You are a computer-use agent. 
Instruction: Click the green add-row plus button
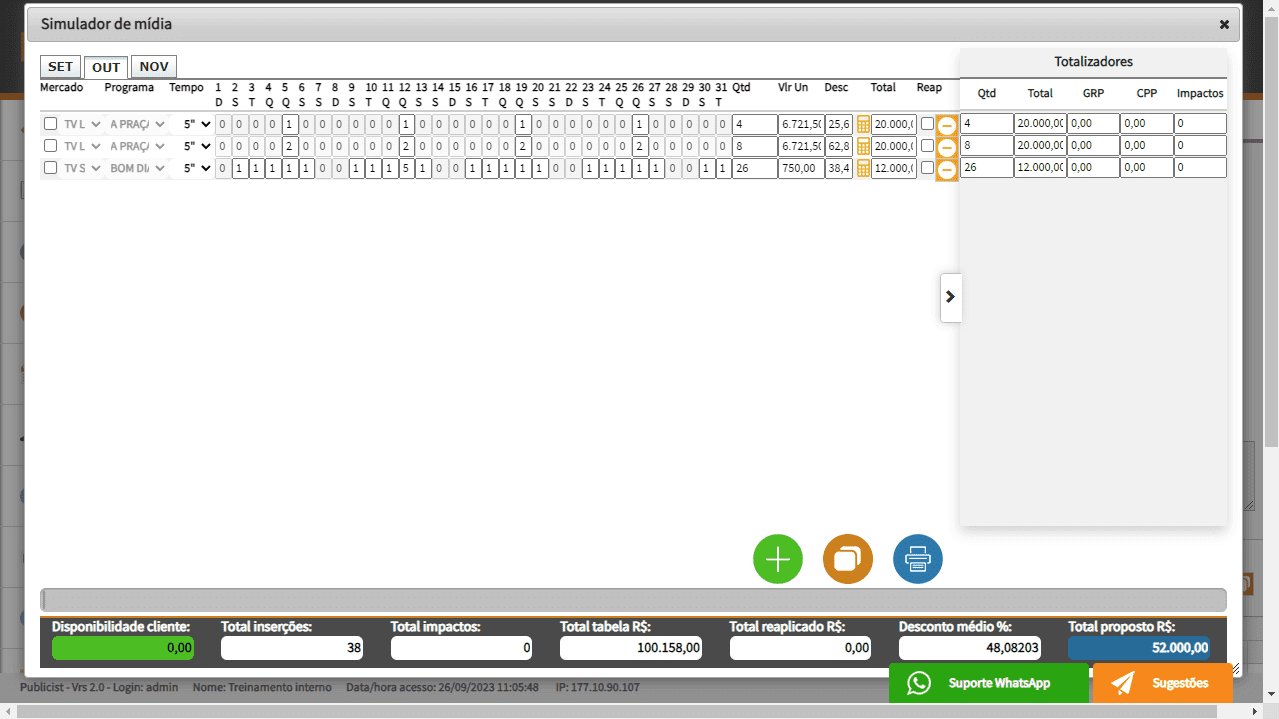777,559
